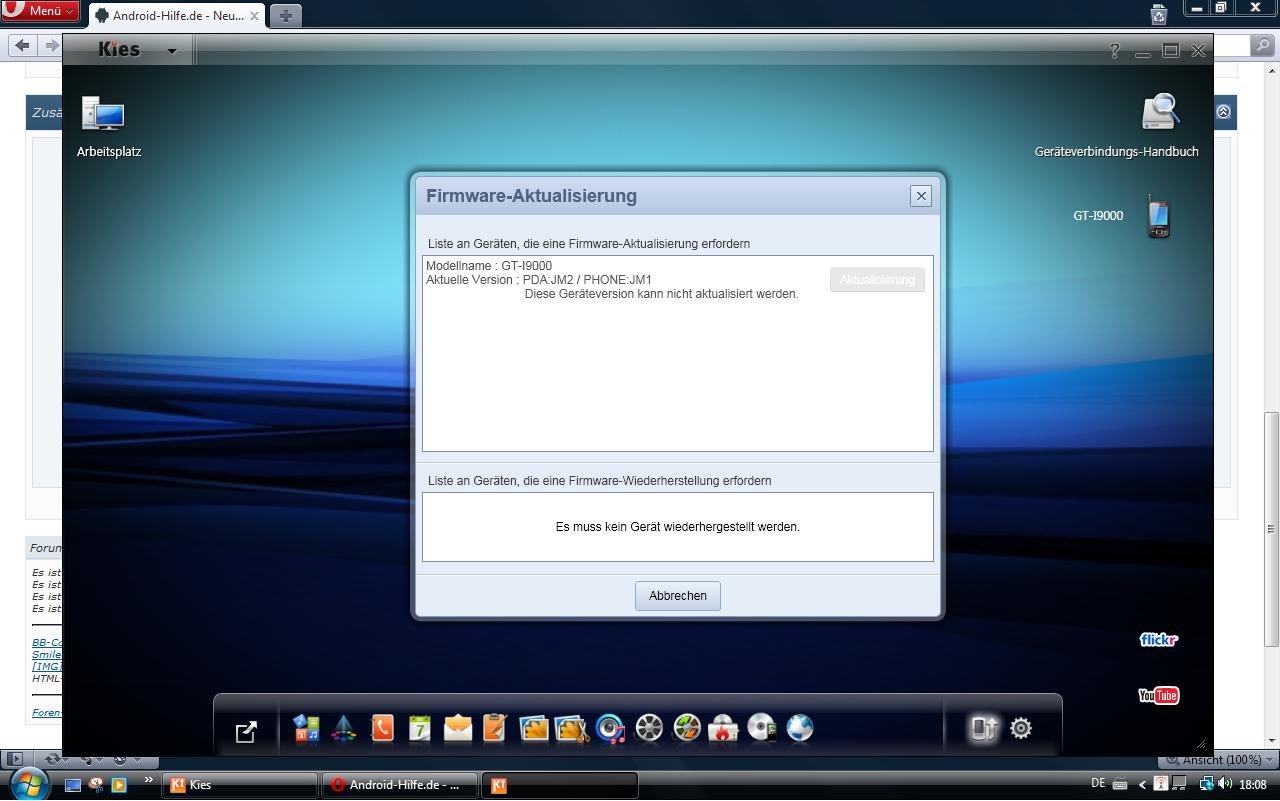Switch to the Android-Hilfe.de browser tab
The height and width of the screenshot is (801, 1280).
point(177,16)
